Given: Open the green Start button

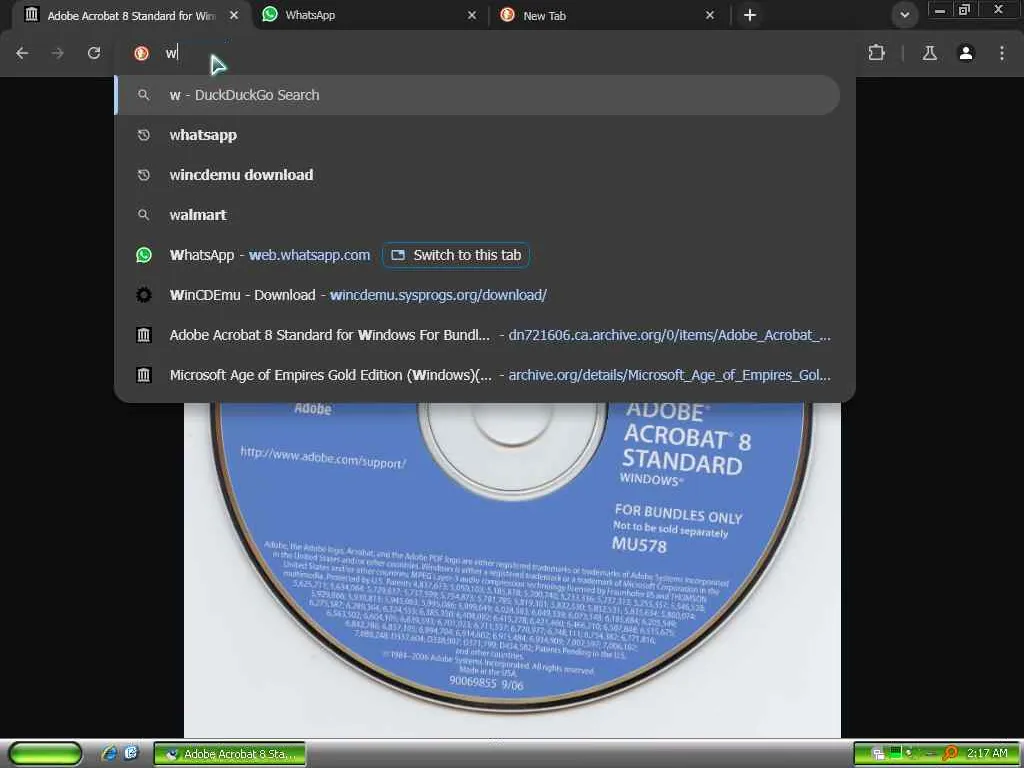Looking at the screenshot, I should (45, 754).
